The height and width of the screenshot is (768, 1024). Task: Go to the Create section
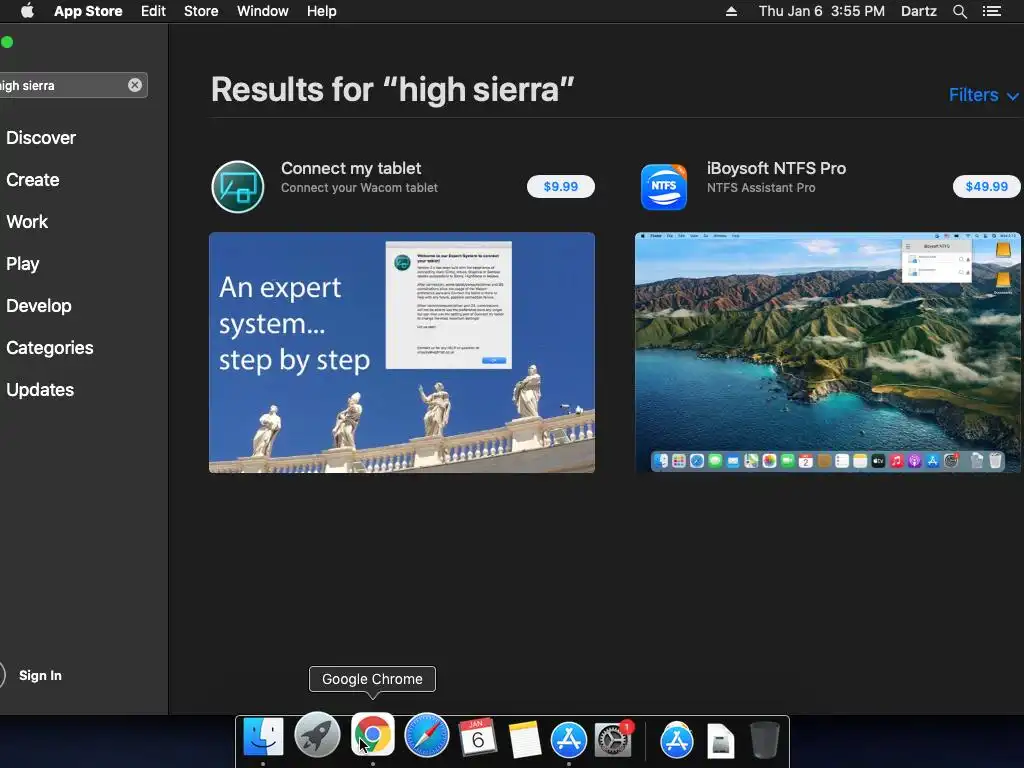[x=33, y=180]
